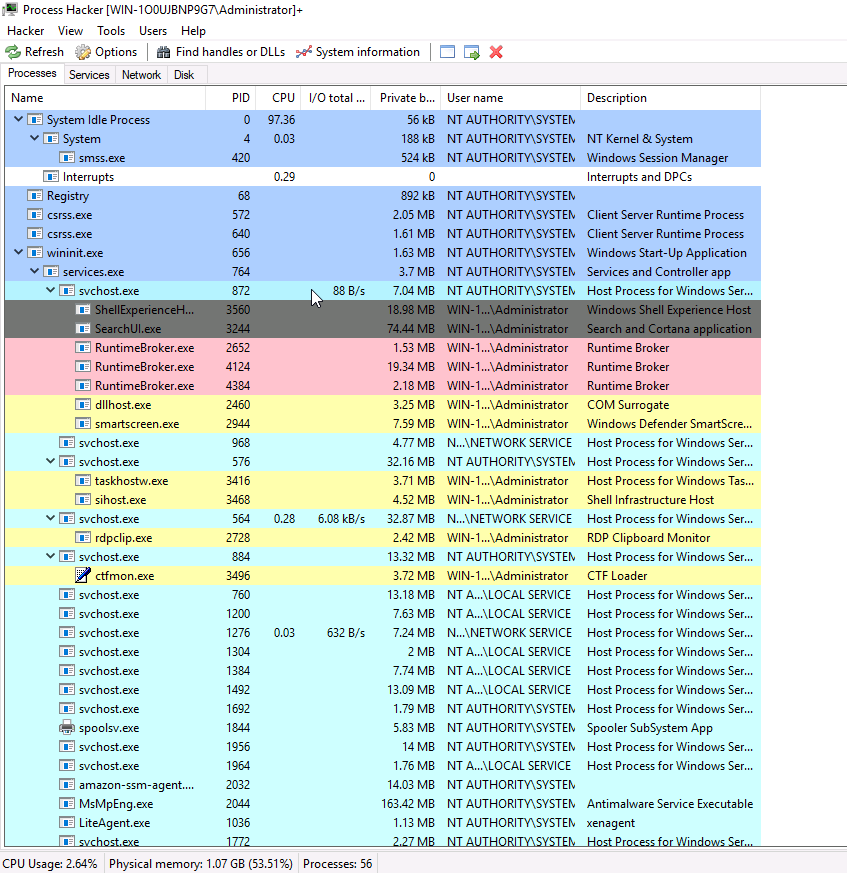
Task: Select the Processes tab
Action: [32, 73]
